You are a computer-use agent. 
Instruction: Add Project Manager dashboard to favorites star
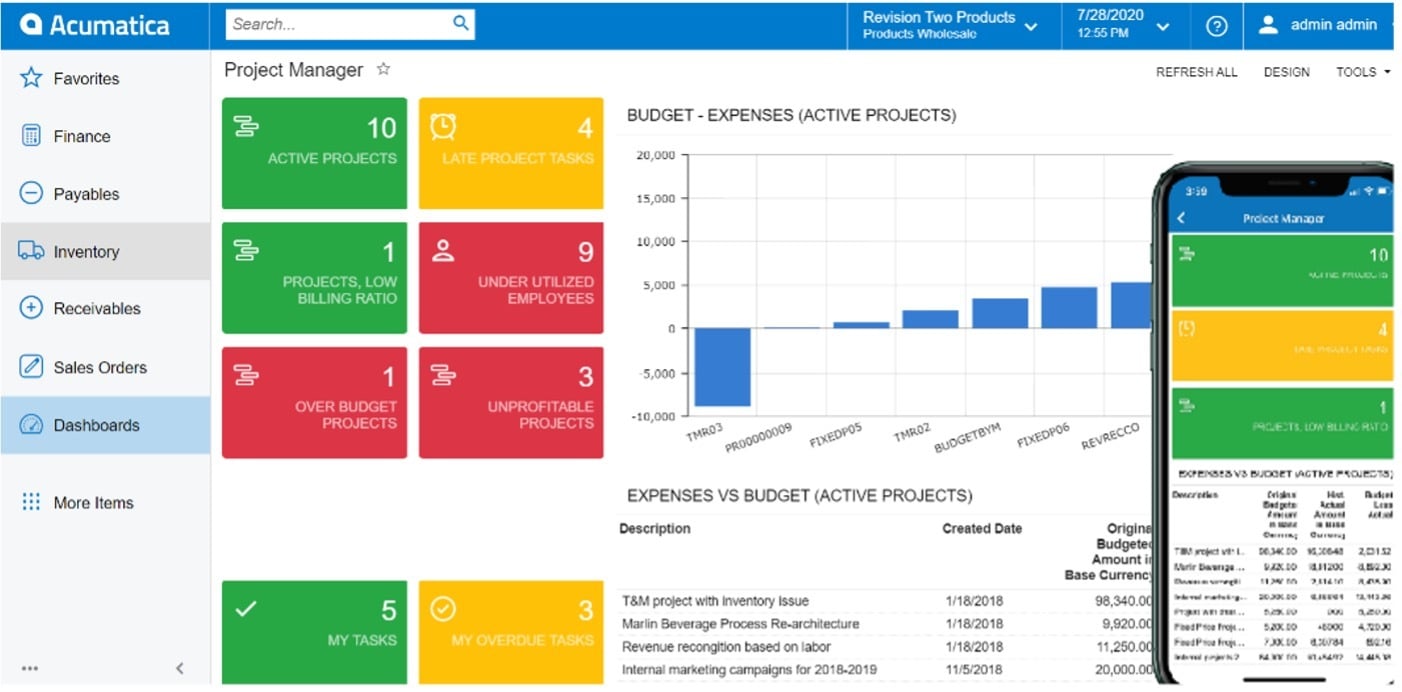tap(383, 69)
